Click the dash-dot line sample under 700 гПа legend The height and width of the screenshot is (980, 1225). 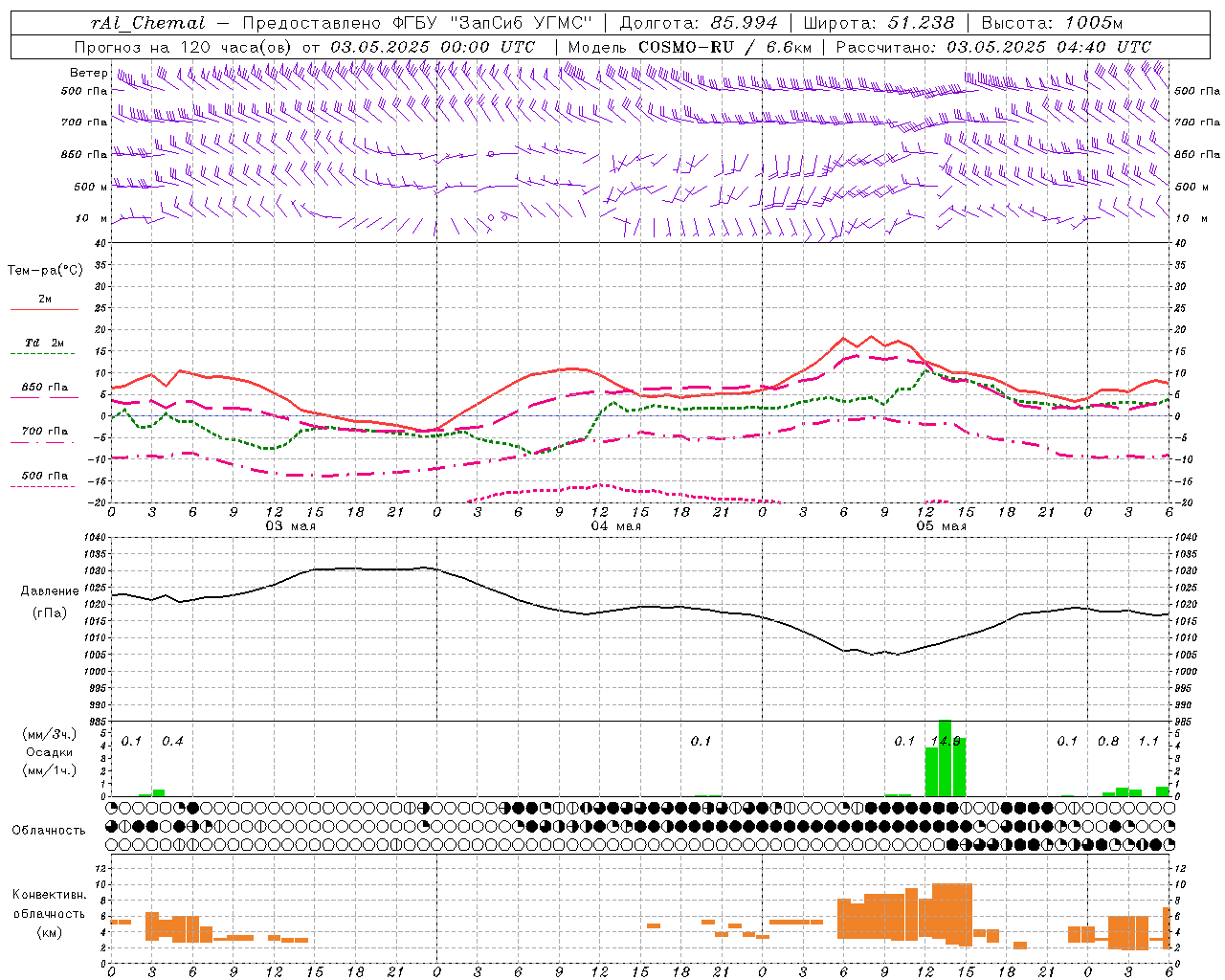click(44, 443)
